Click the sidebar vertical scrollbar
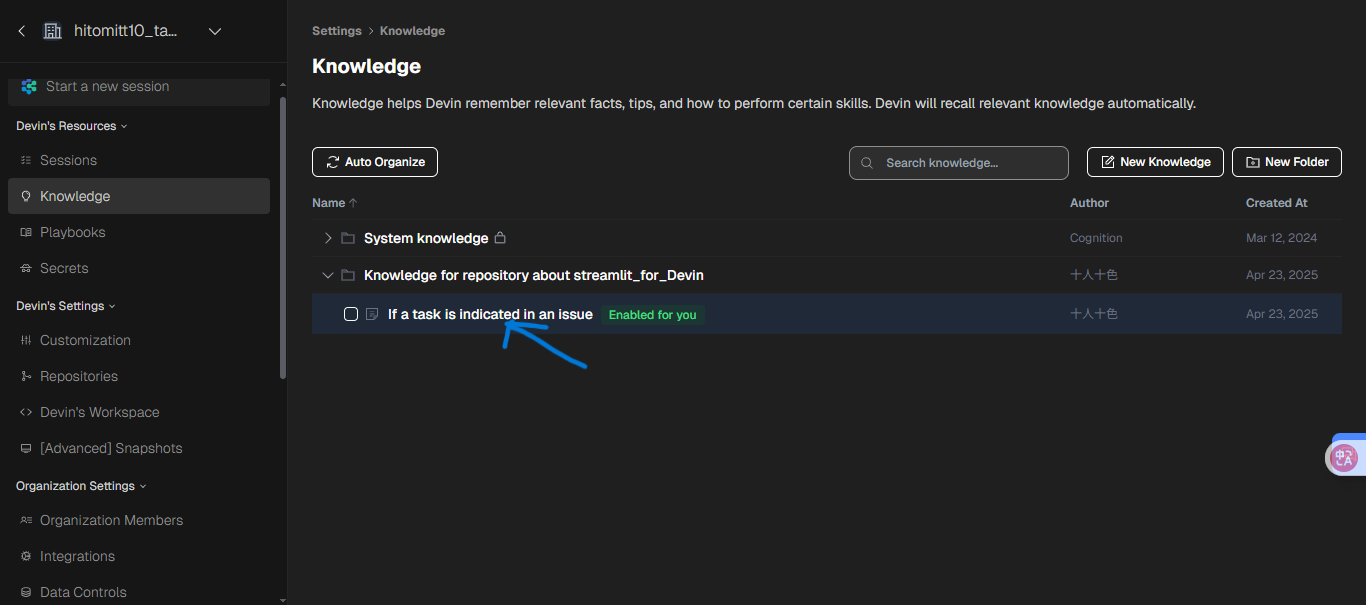The image size is (1366, 605). click(283, 238)
